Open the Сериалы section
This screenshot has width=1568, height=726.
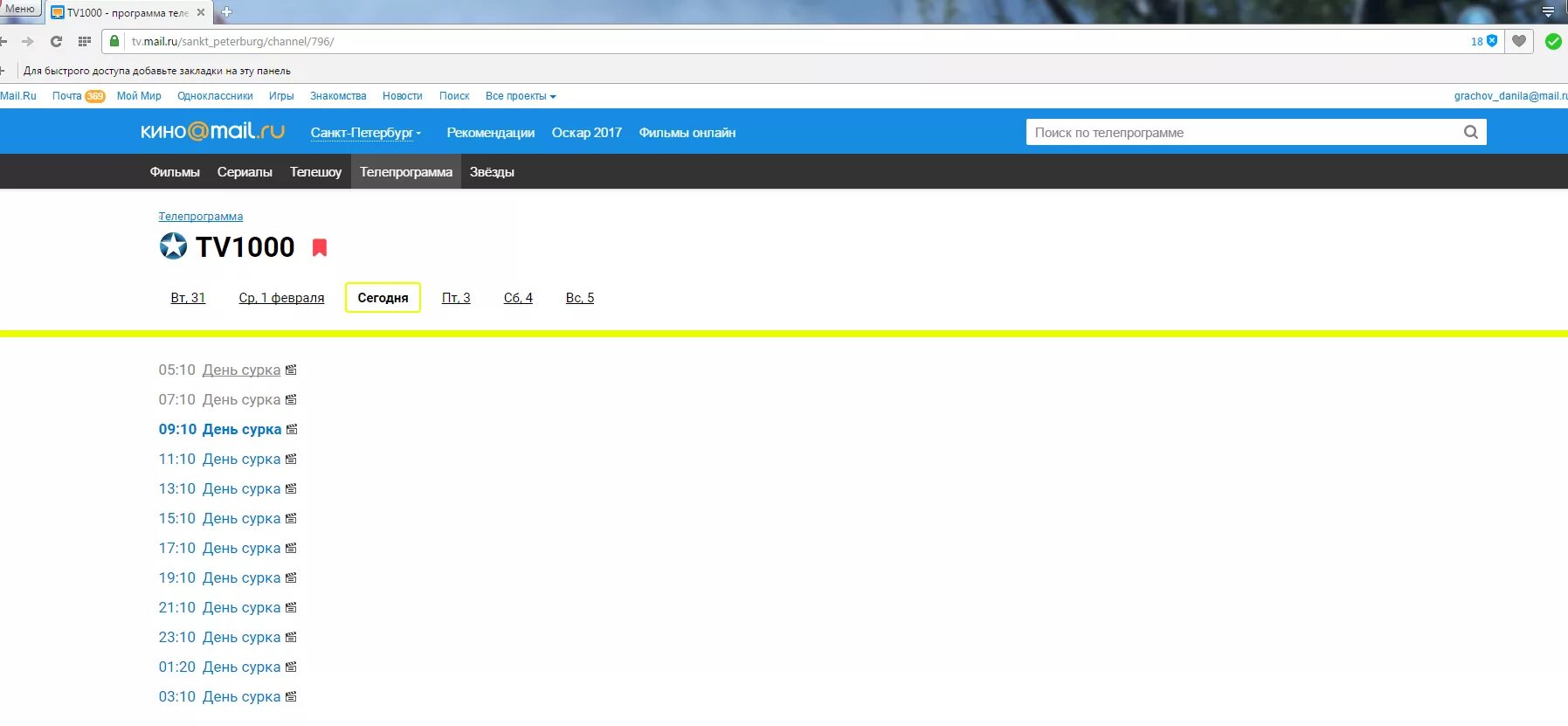(x=245, y=172)
